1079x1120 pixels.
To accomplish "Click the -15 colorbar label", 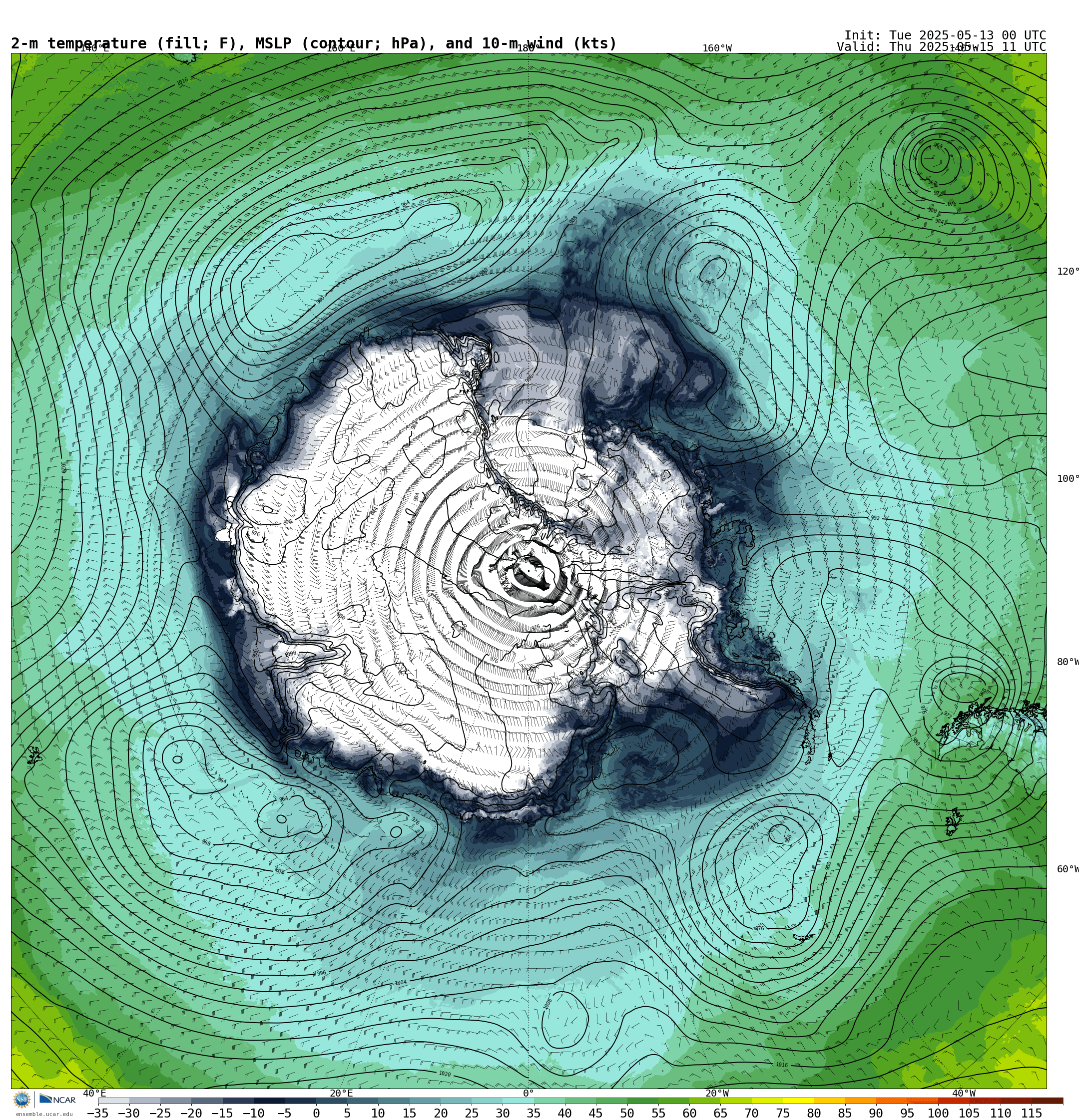I will [222, 1113].
